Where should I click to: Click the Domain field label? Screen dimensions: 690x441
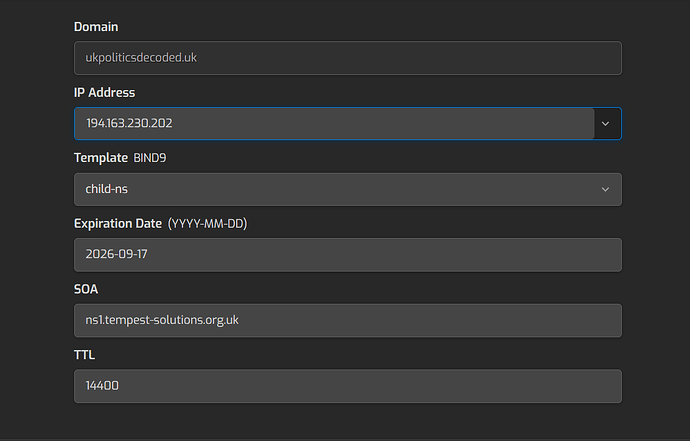coord(96,26)
